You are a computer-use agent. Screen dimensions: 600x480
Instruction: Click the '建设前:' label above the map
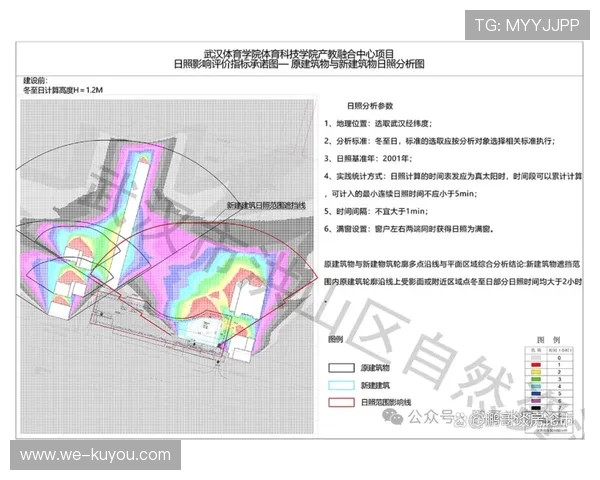click(x=35, y=80)
